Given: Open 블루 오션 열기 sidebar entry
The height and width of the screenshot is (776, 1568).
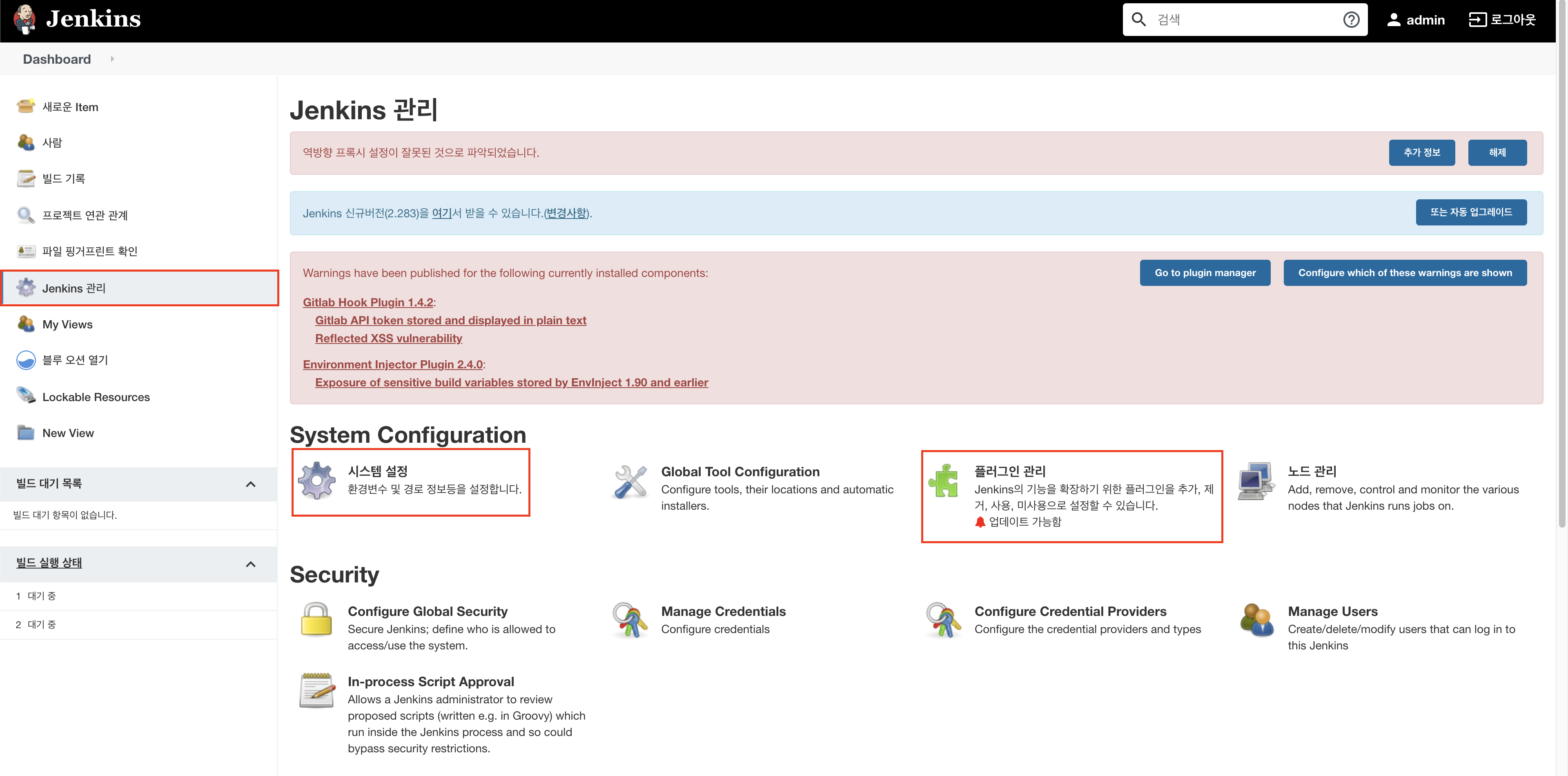Looking at the screenshot, I should pos(75,360).
